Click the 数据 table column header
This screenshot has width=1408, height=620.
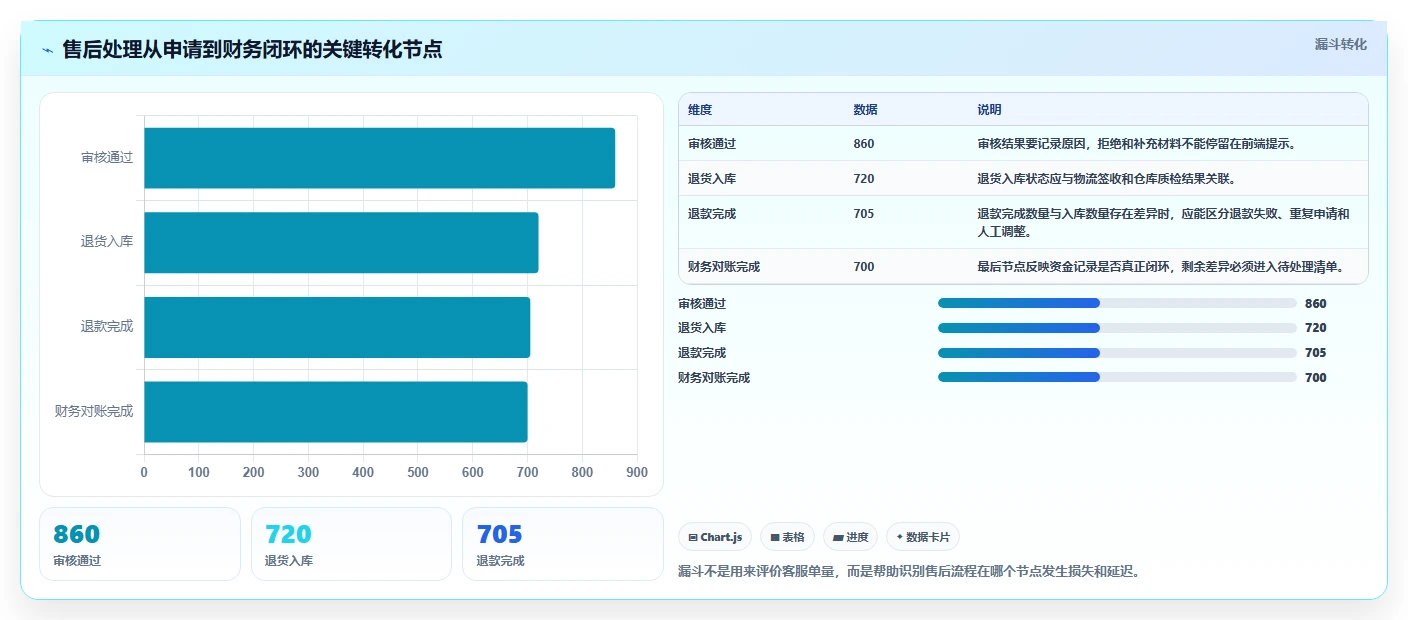(x=866, y=110)
